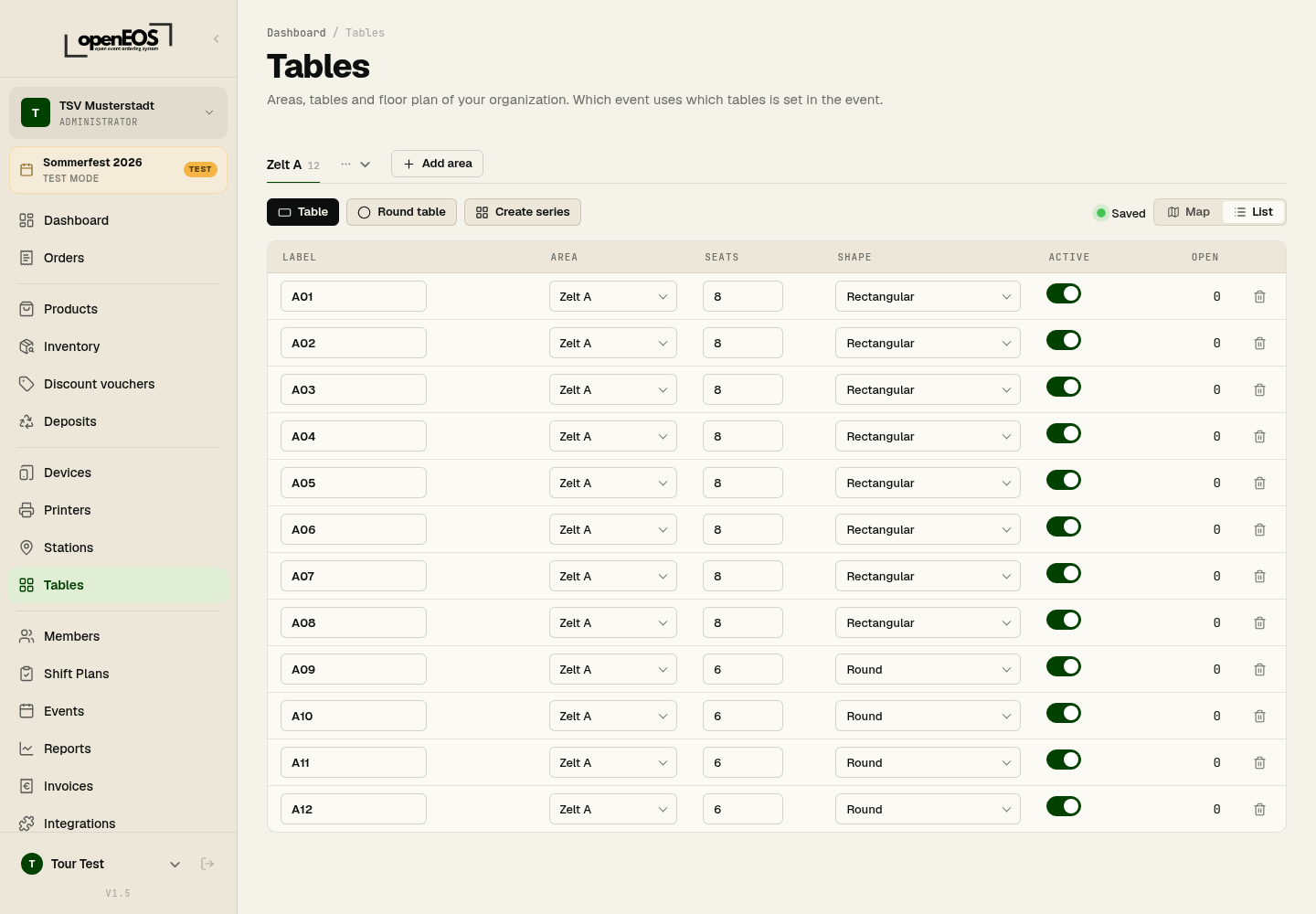Toggle the active switch for A09
The height and width of the screenshot is (914, 1316).
(1064, 666)
